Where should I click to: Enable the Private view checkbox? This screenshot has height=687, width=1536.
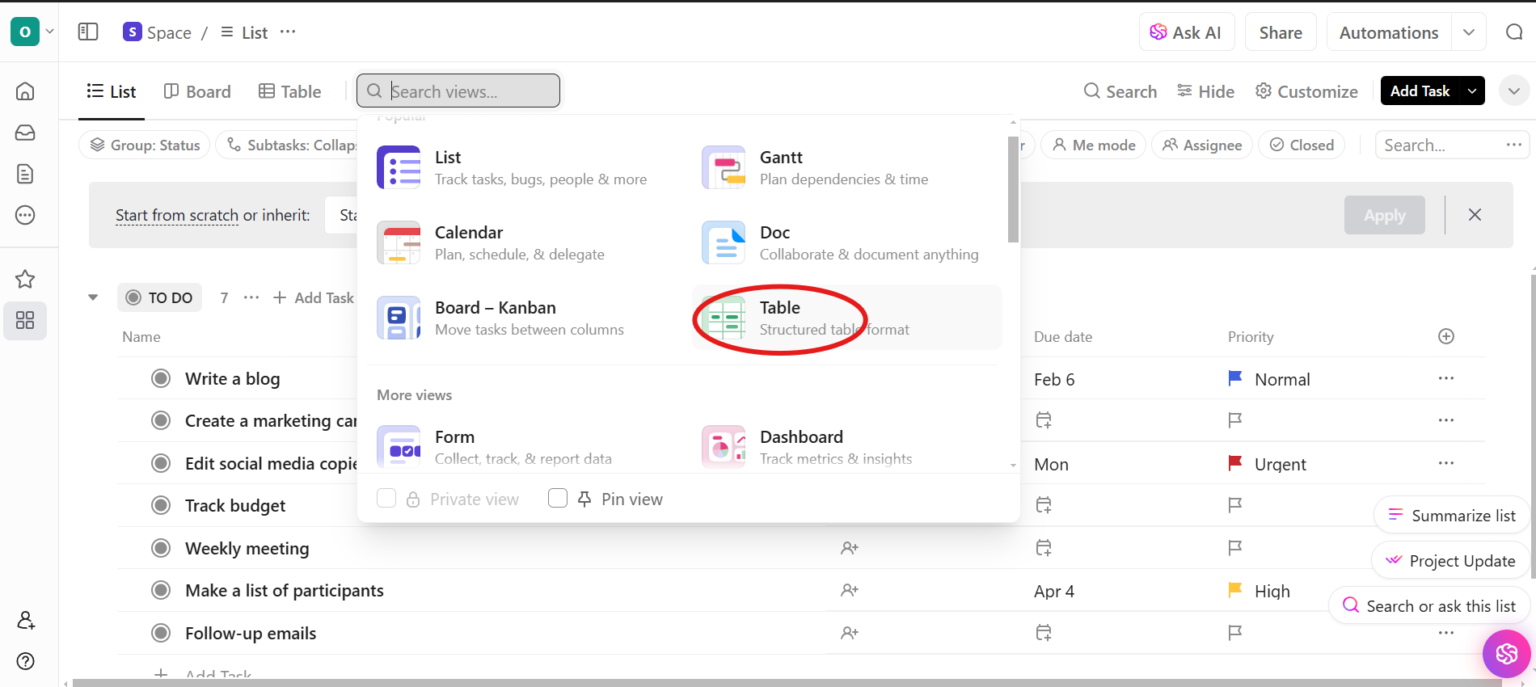[386, 497]
